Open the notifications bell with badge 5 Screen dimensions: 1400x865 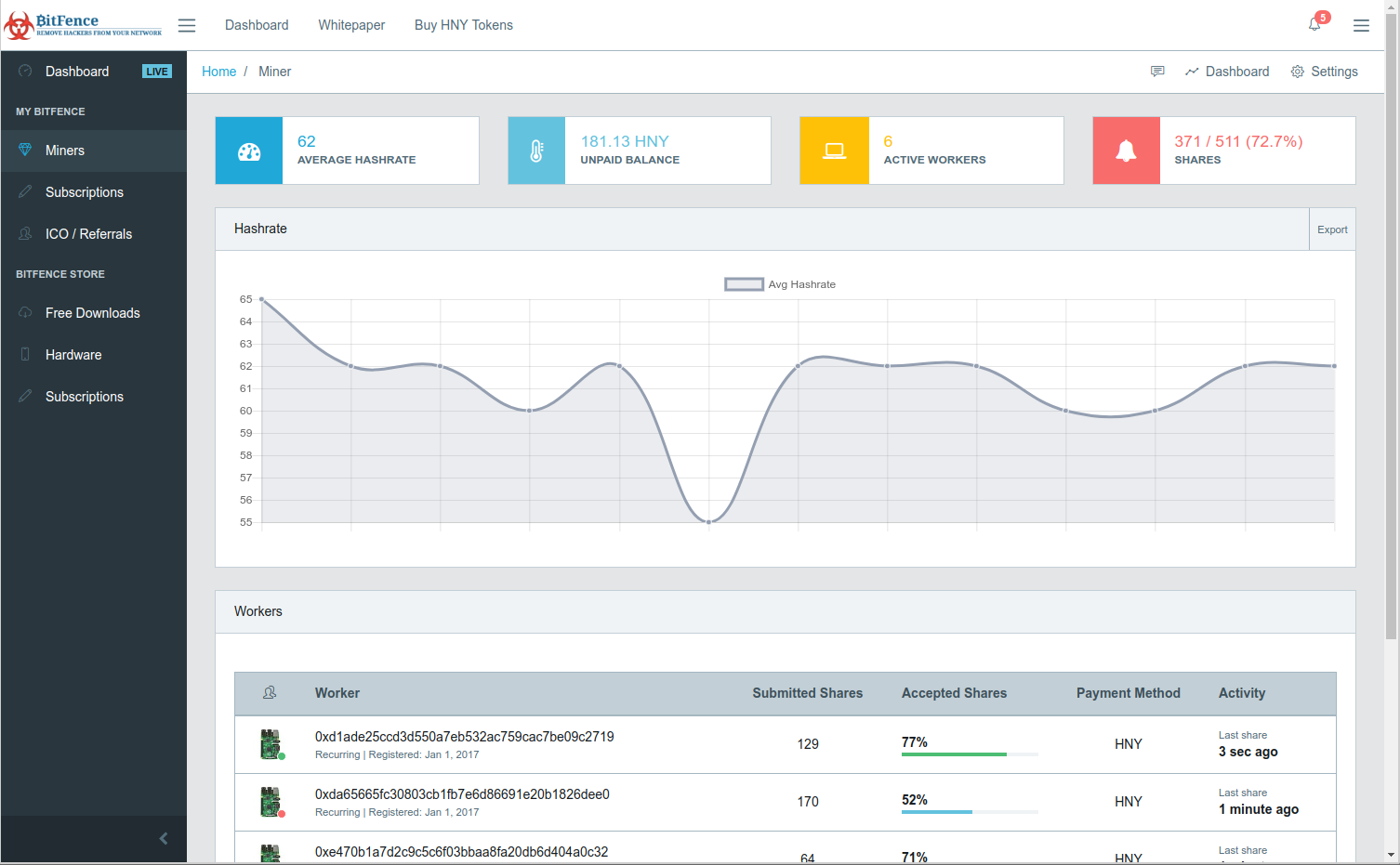tap(1314, 24)
